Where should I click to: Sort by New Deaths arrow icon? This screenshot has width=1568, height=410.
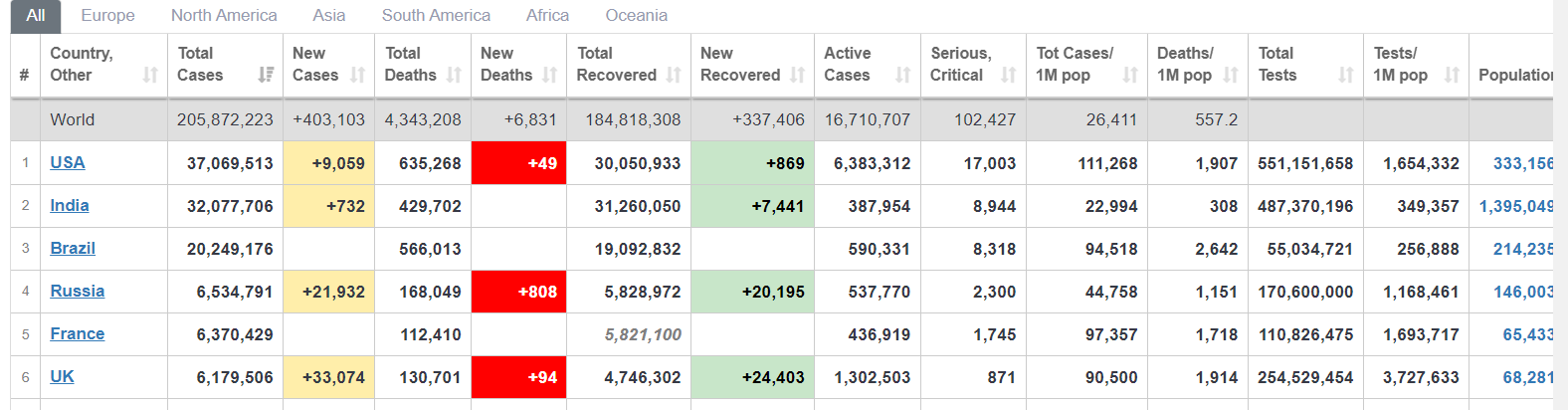coord(549,75)
